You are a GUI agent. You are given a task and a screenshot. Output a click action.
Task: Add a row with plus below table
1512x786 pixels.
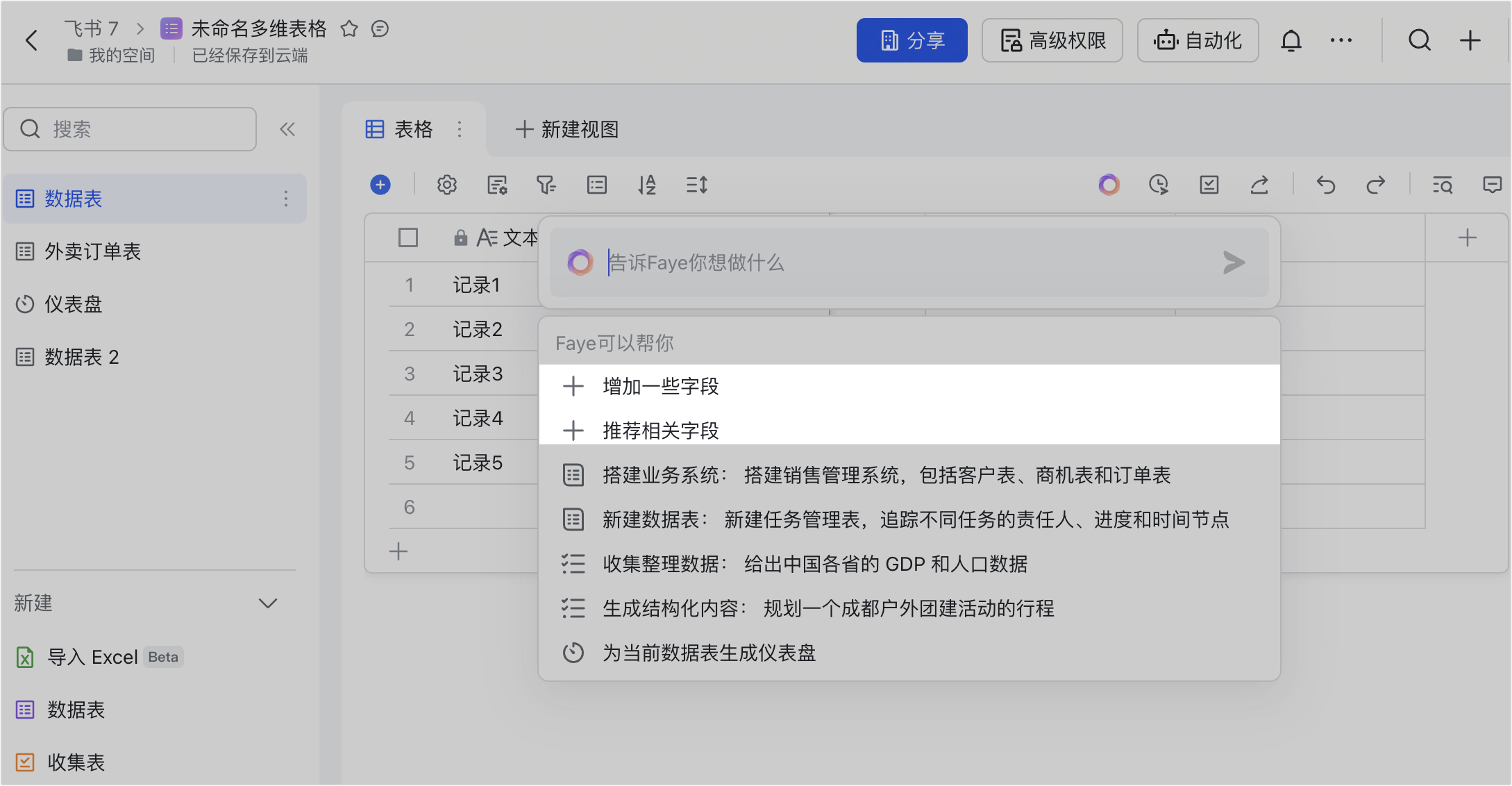(x=398, y=551)
